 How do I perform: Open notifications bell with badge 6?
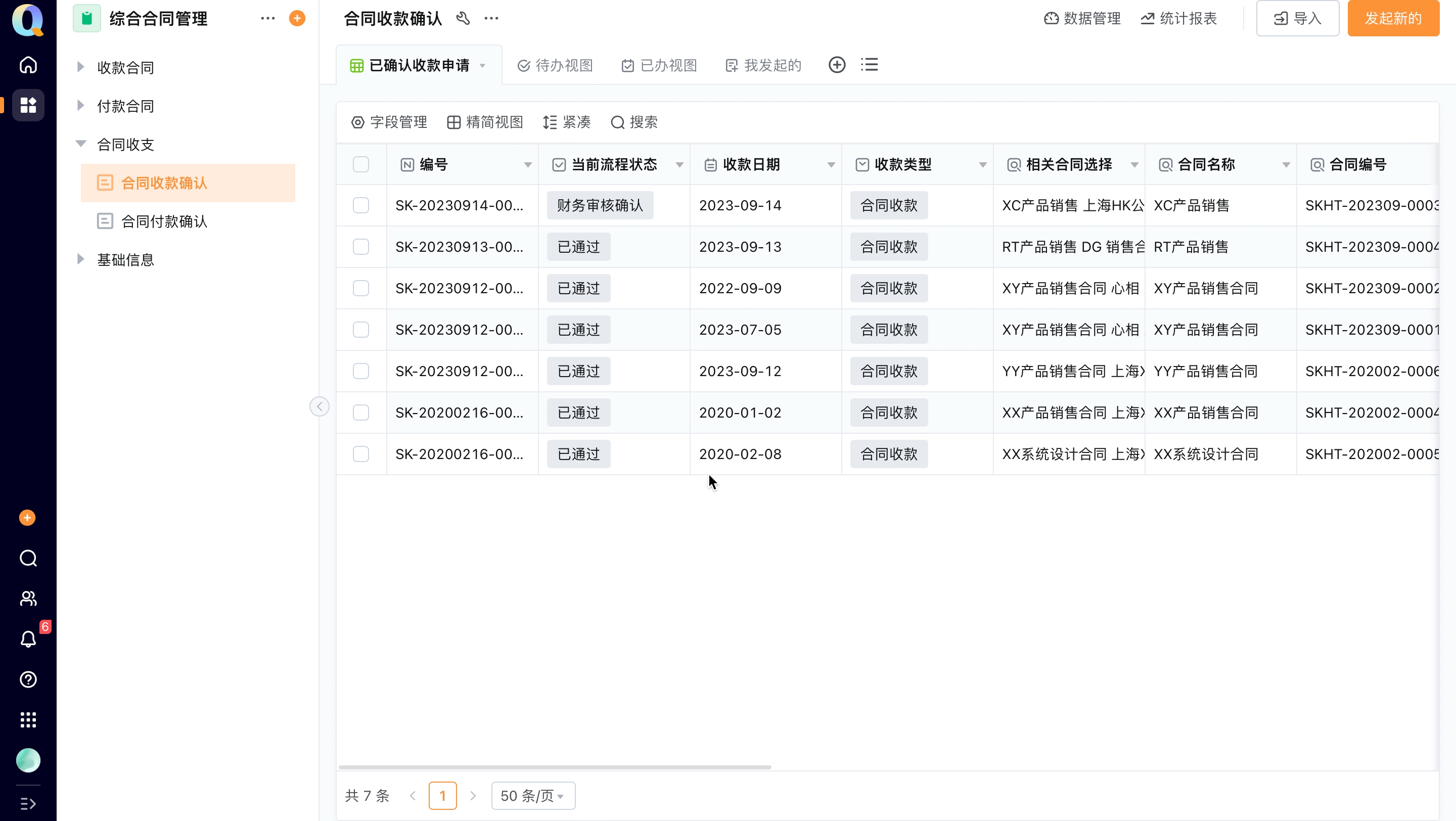coord(28,639)
